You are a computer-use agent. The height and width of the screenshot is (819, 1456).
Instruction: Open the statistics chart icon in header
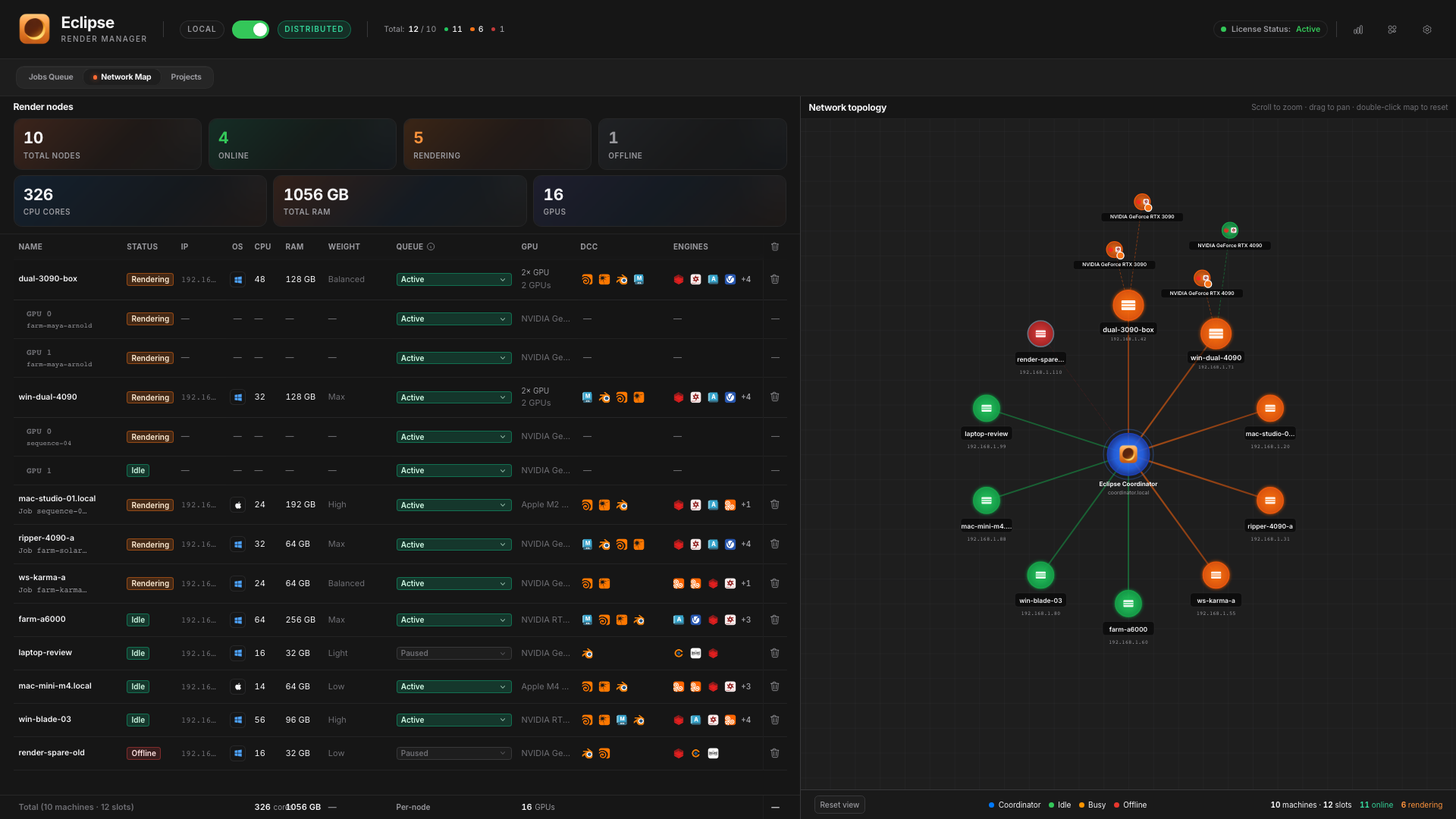coord(1358,30)
